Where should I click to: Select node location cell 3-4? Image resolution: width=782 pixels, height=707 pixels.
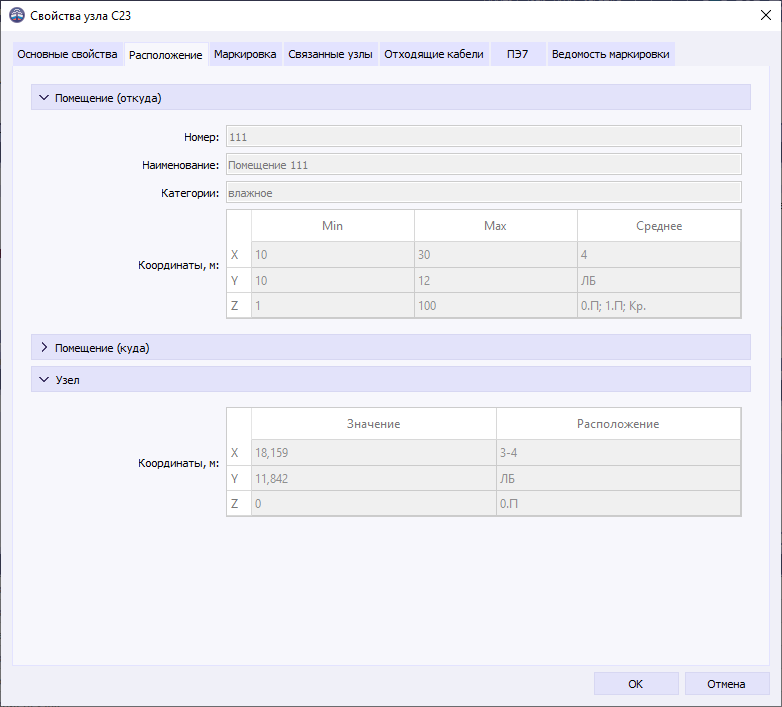(x=618, y=453)
